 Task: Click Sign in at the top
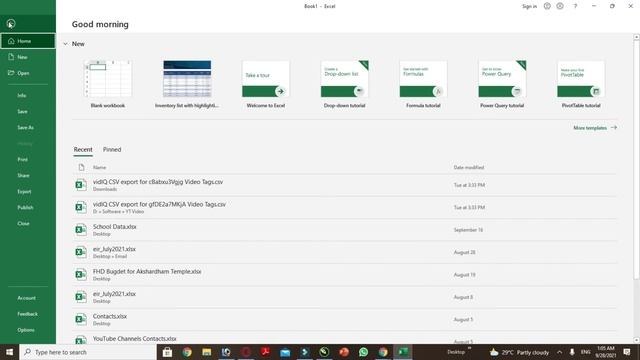[x=529, y=6]
